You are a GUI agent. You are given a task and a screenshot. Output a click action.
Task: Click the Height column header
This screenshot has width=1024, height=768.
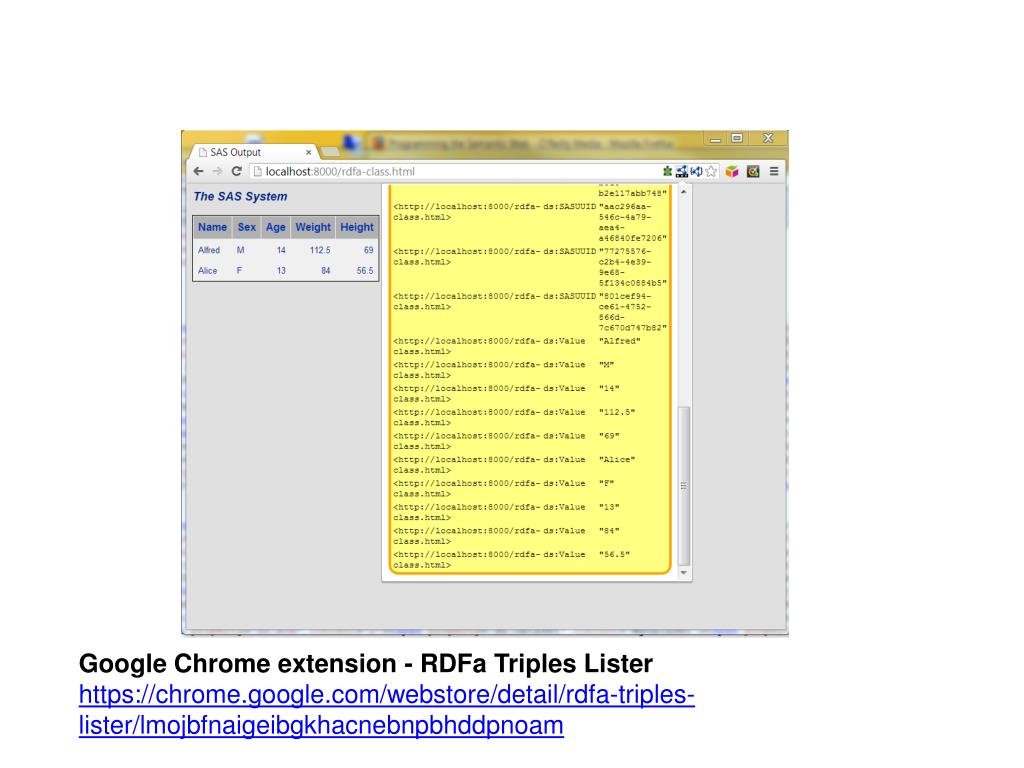(x=357, y=227)
